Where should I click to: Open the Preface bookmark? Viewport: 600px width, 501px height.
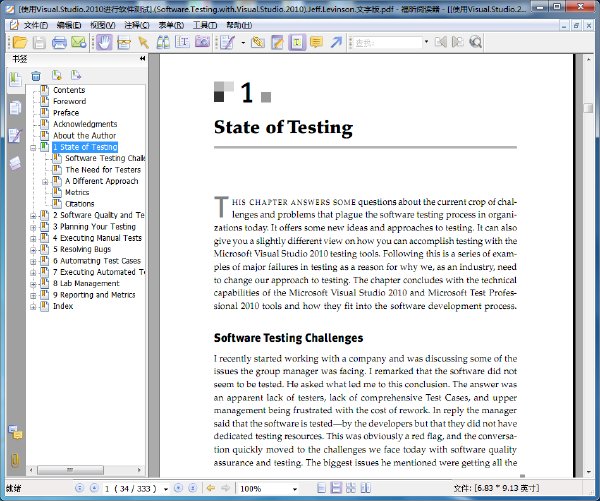coord(66,113)
